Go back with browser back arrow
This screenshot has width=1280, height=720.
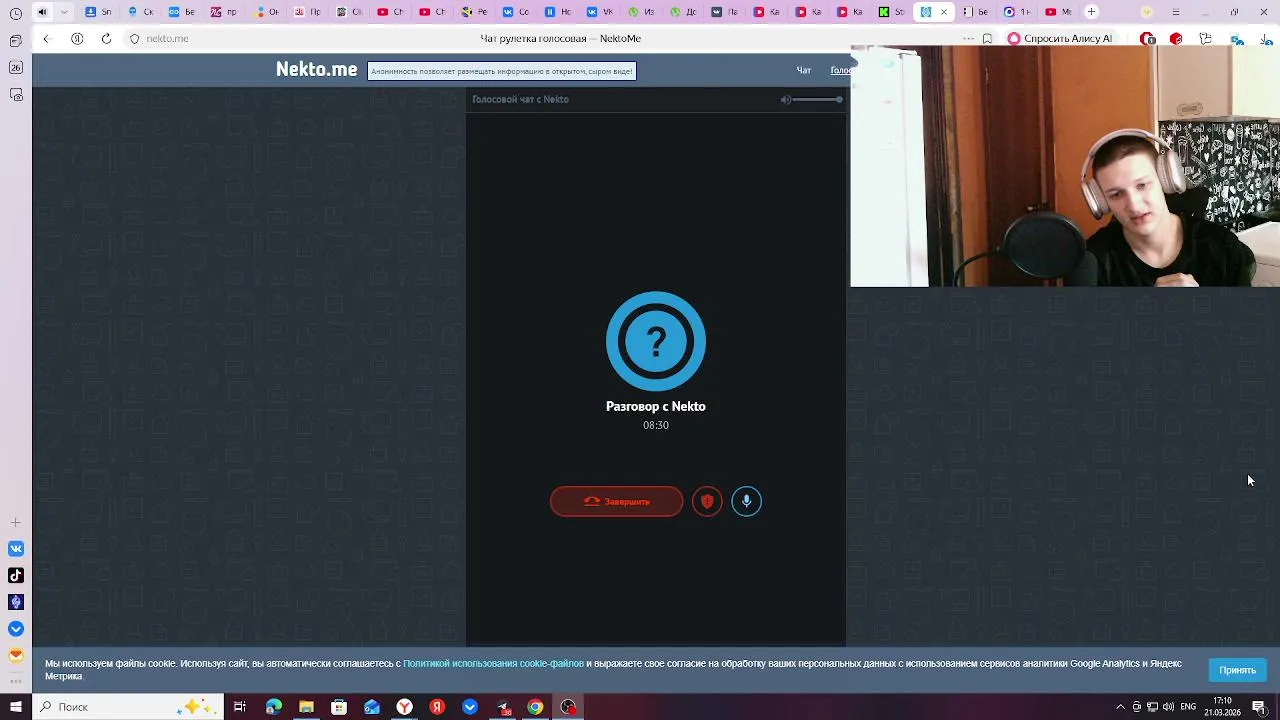click(x=46, y=38)
